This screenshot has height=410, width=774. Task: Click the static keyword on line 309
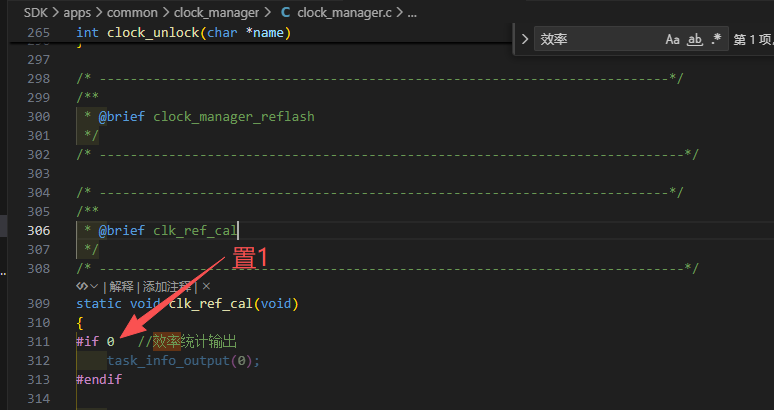[x=99, y=303]
